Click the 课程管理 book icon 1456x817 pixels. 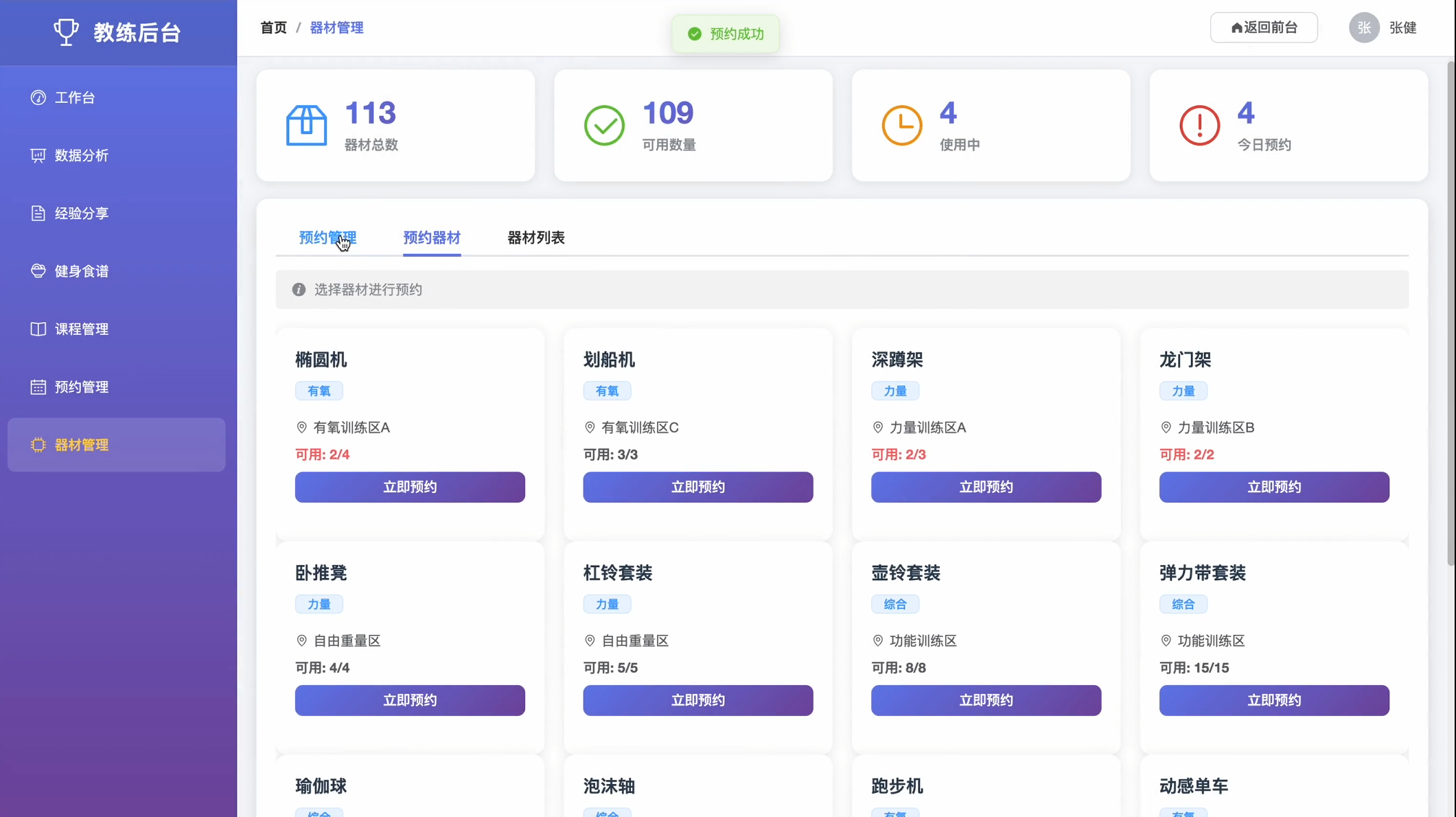[38, 330]
